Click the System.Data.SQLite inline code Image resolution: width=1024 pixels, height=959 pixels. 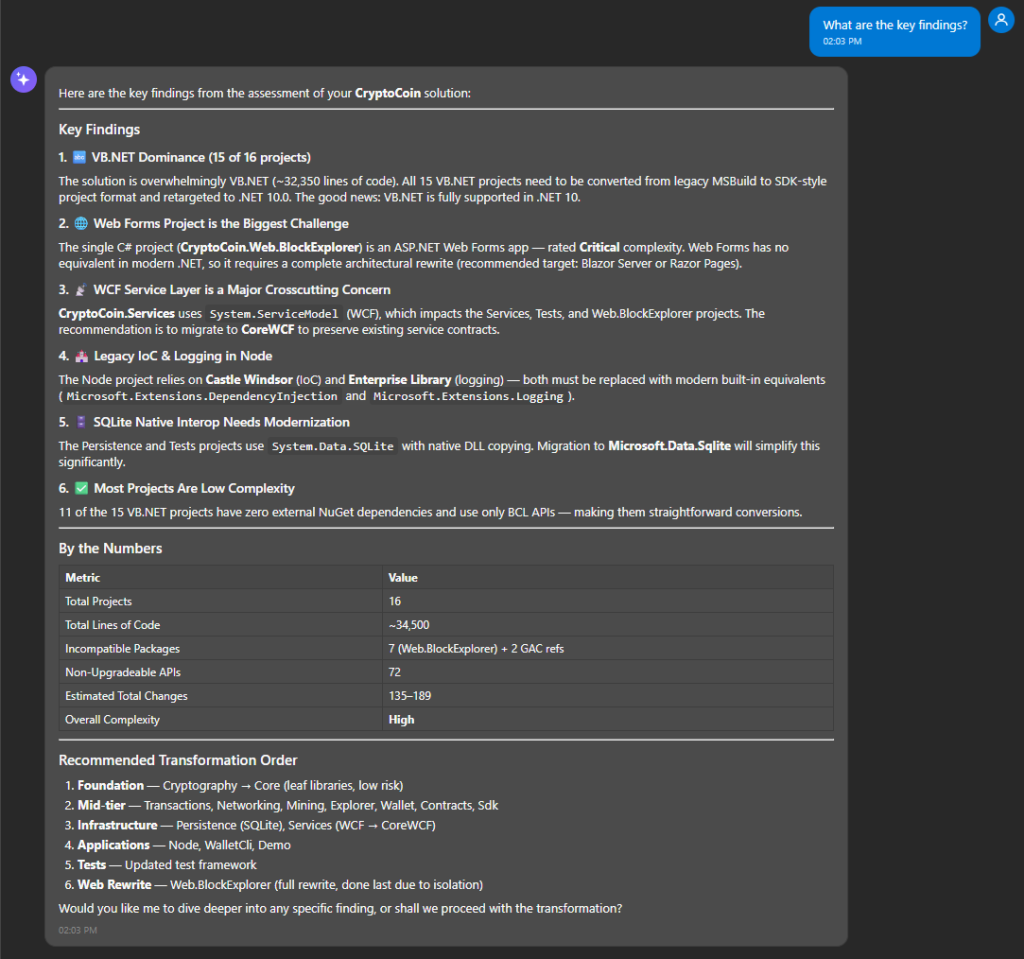tap(333, 446)
